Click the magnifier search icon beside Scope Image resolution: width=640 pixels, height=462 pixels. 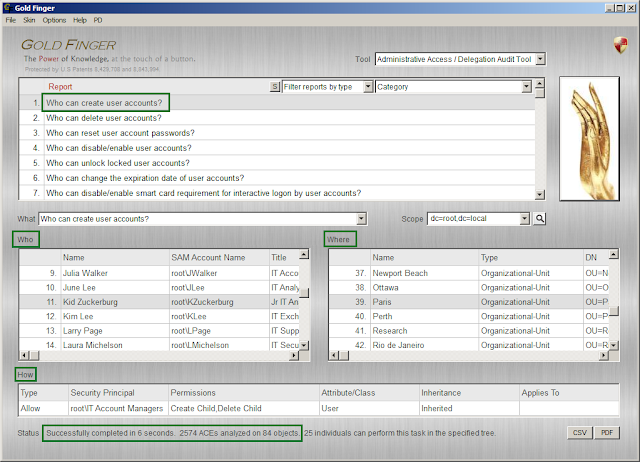540,219
